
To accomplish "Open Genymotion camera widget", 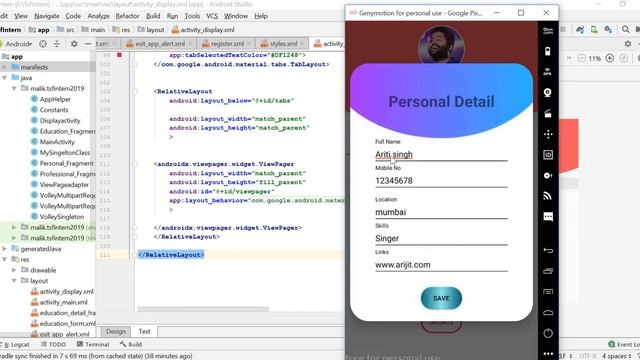I will [548, 93].
